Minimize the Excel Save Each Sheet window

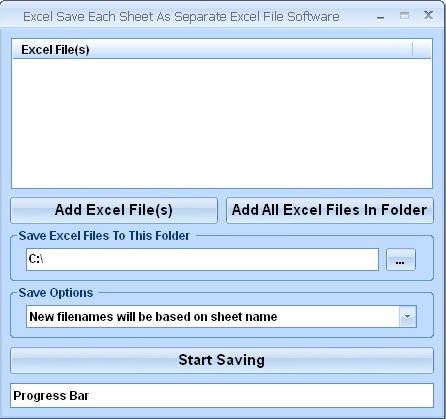coord(380,17)
